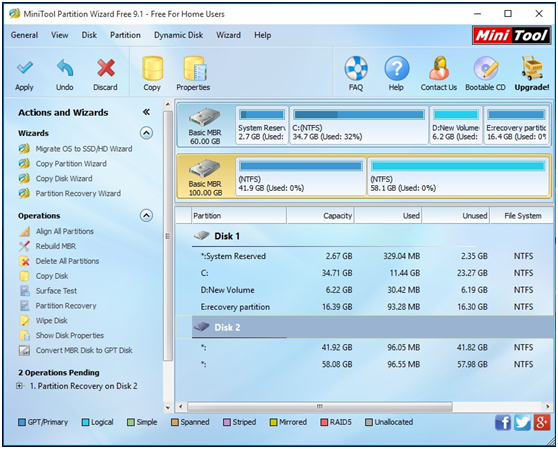
Task: Open the Partition menu
Action: (x=125, y=35)
